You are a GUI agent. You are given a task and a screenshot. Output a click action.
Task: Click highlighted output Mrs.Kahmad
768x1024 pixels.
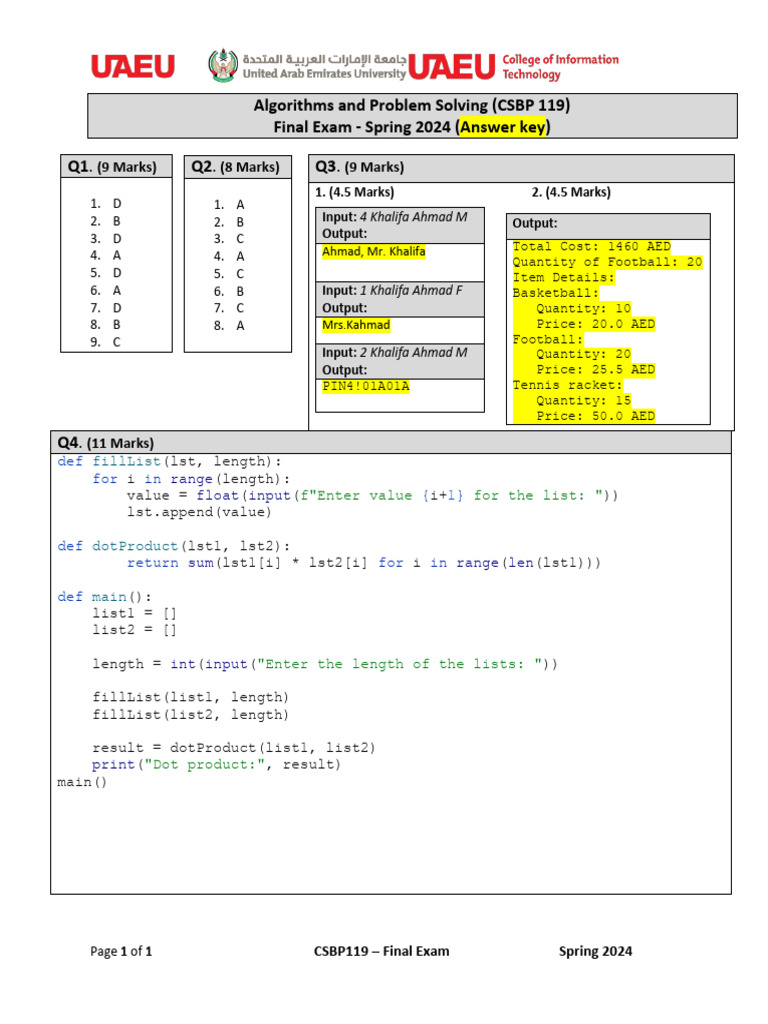356,325
